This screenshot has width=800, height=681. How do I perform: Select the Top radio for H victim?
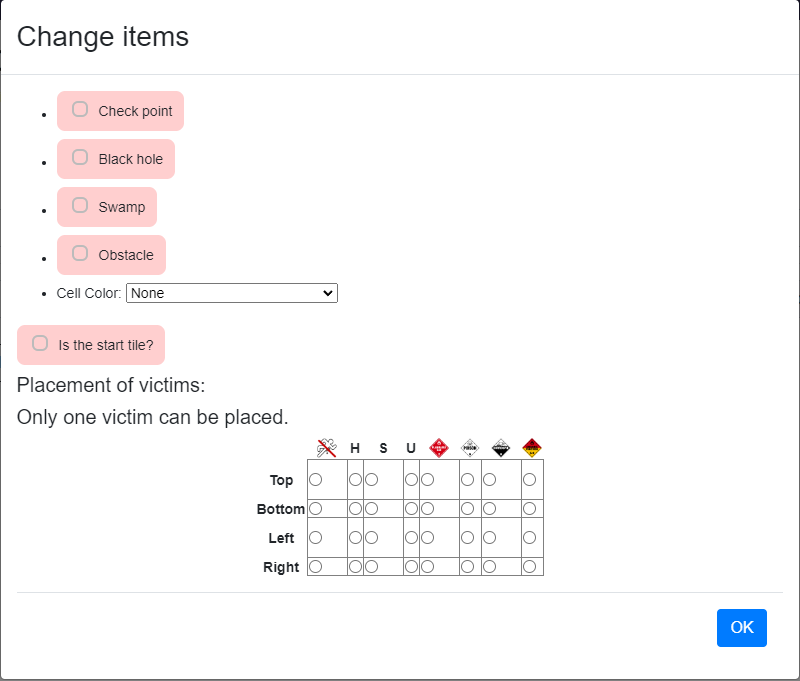[355, 480]
